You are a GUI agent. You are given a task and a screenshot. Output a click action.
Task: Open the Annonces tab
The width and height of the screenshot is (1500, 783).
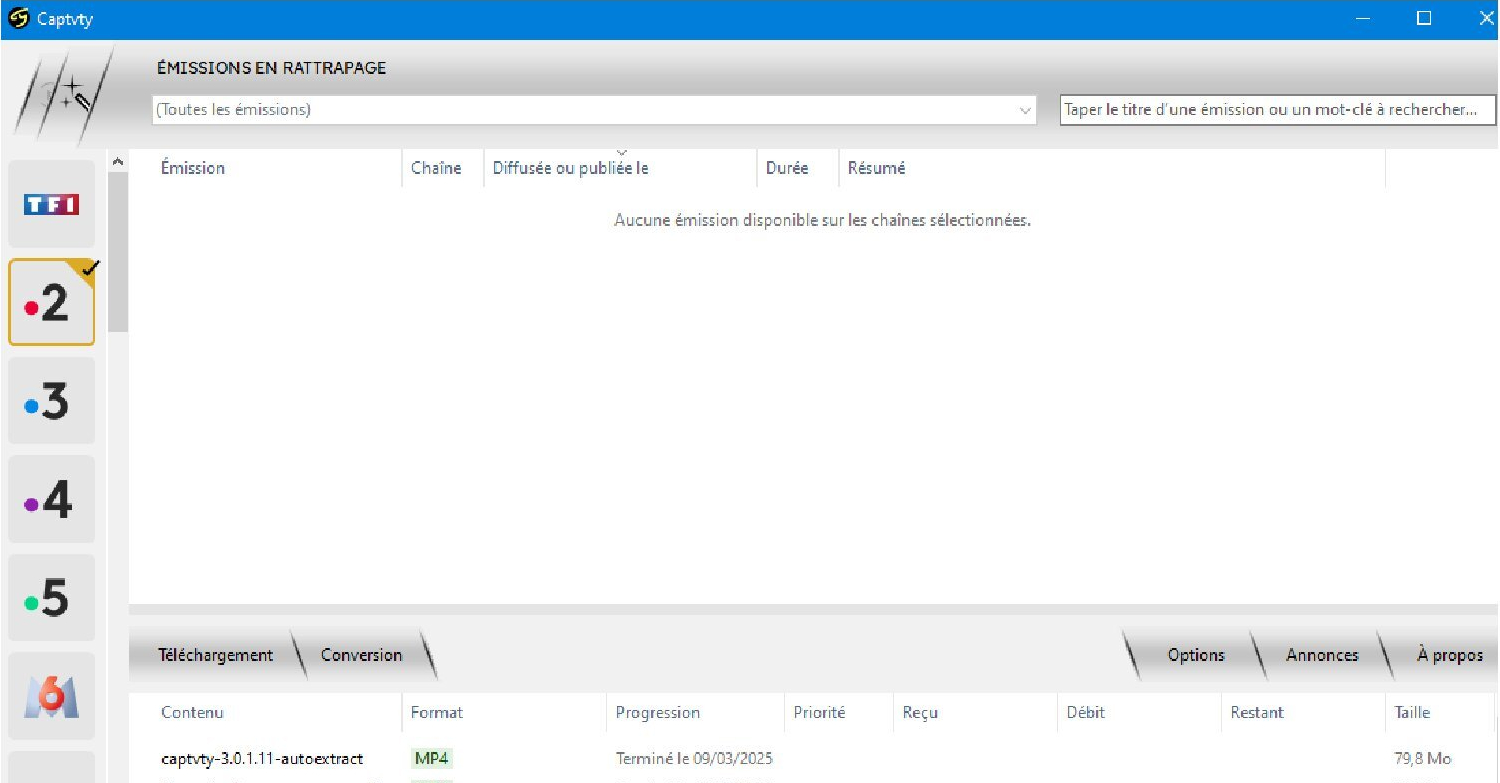(1321, 656)
